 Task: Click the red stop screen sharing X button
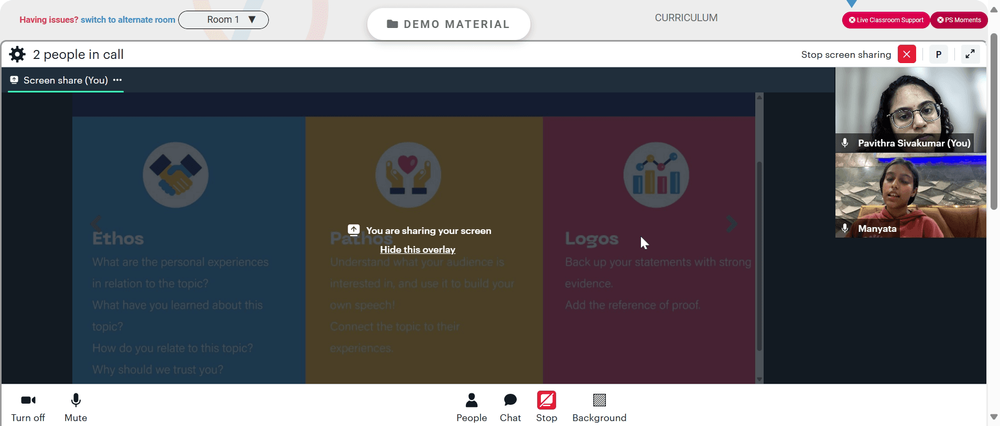click(x=906, y=54)
